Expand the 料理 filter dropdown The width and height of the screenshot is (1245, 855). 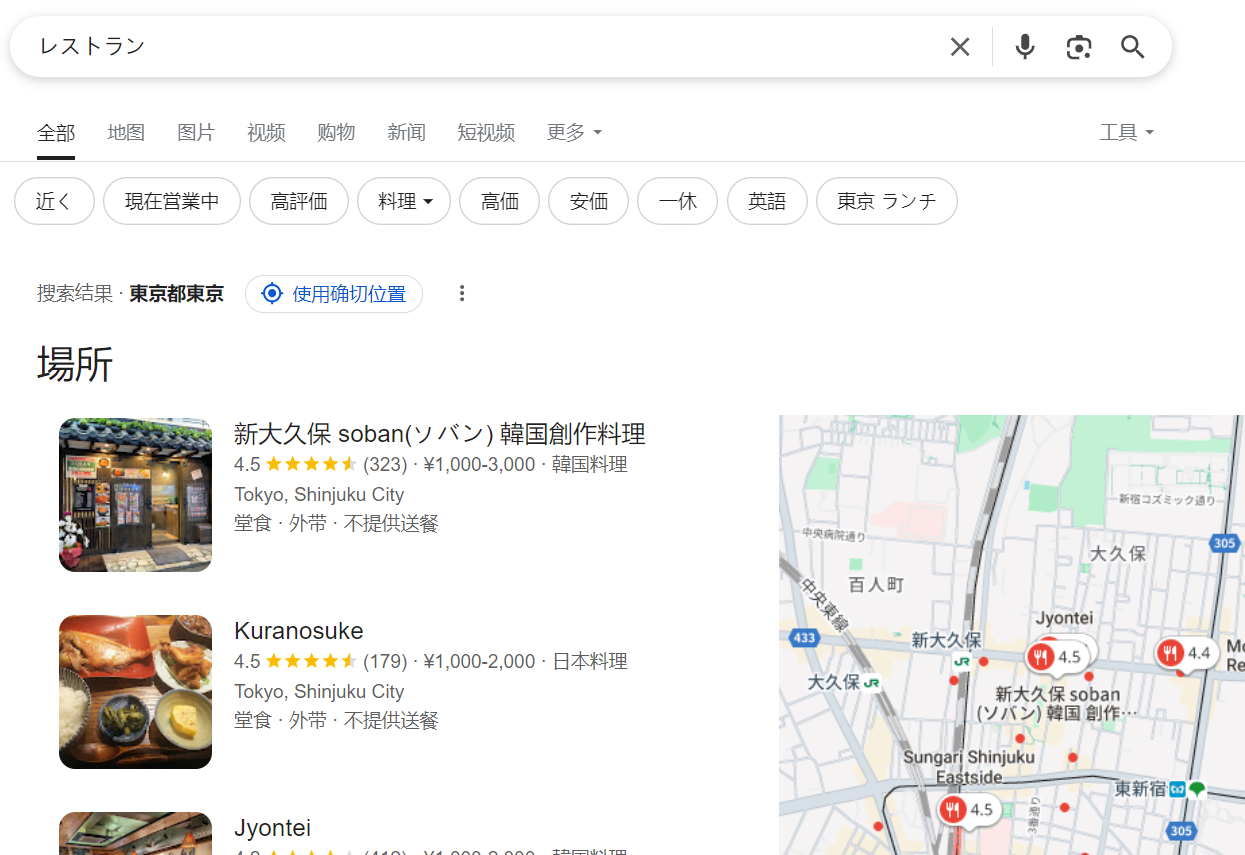click(x=404, y=201)
